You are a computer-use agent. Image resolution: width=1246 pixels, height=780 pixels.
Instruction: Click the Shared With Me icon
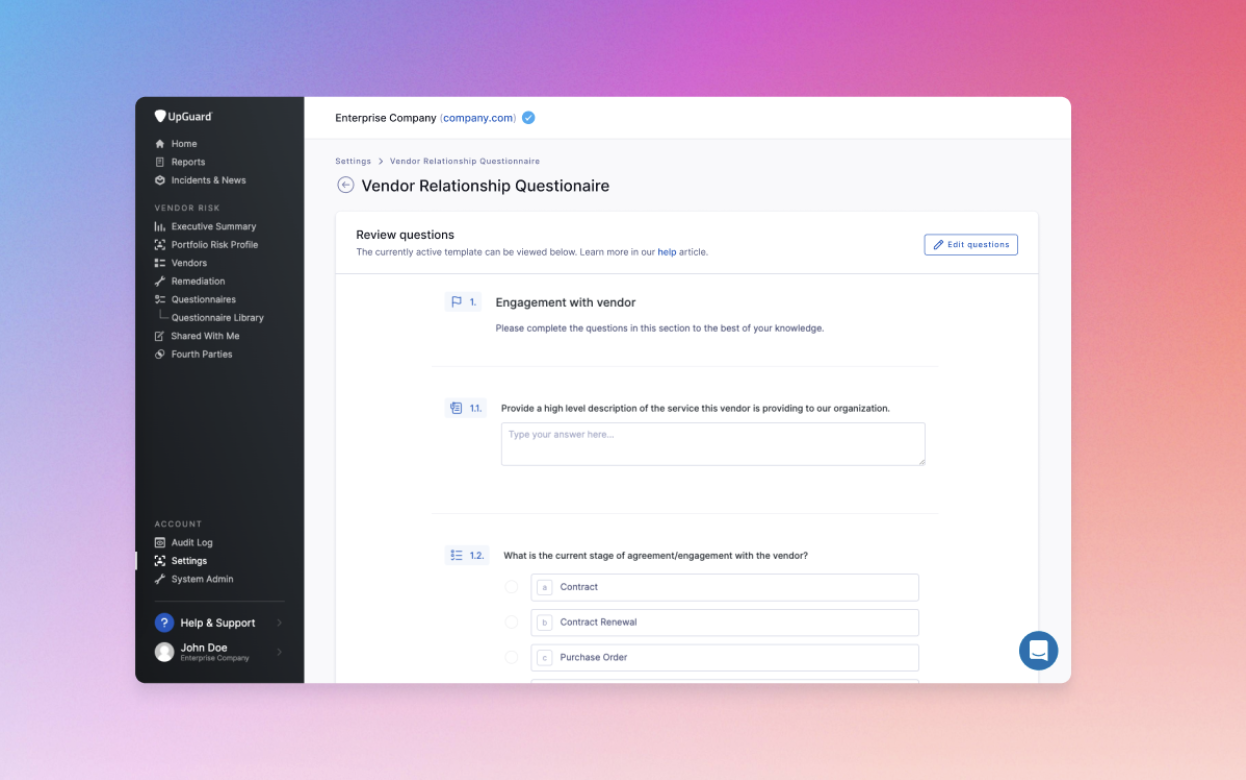tap(160, 336)
